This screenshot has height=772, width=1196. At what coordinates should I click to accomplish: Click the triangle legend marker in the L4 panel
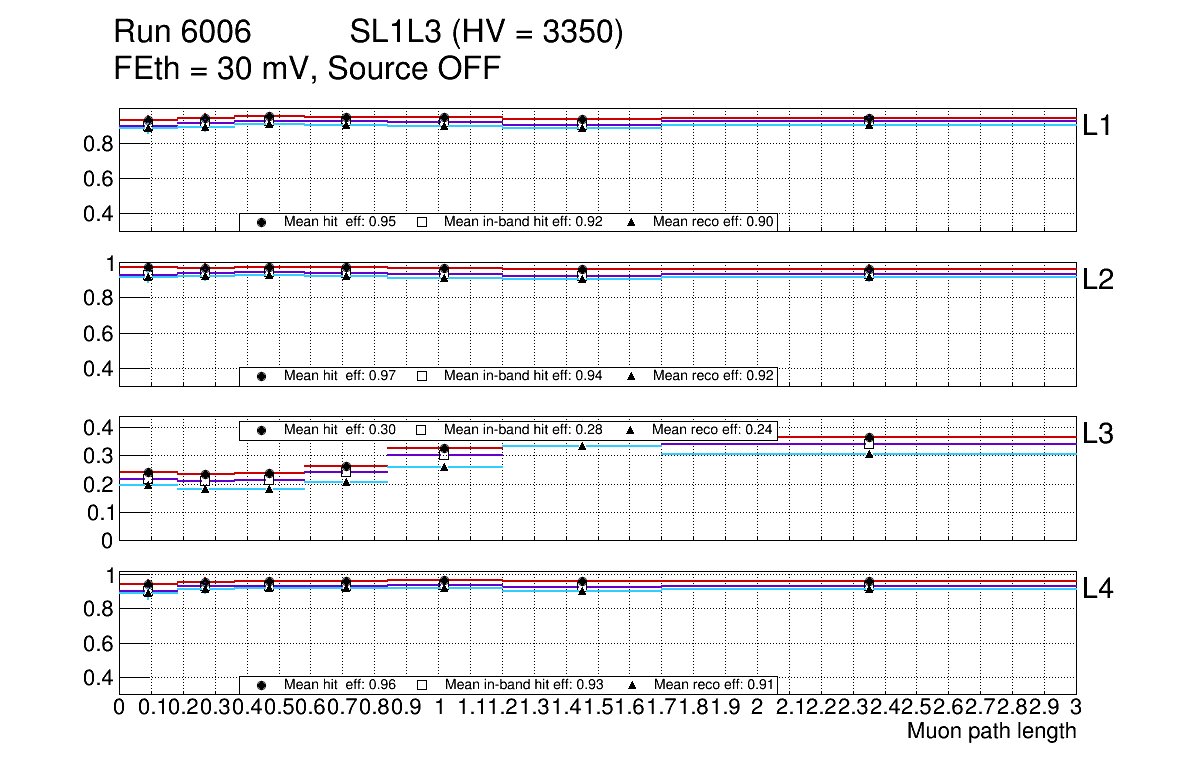coord(631,685)
